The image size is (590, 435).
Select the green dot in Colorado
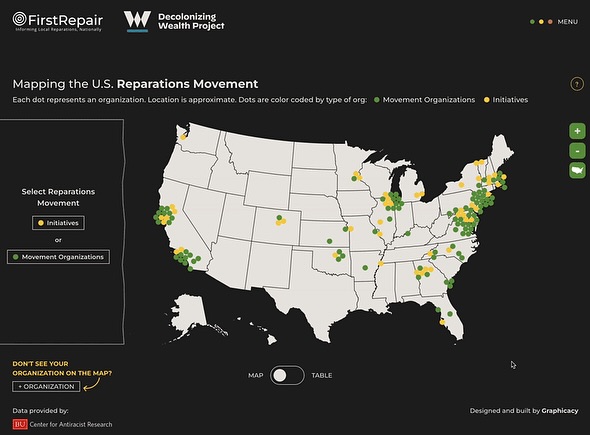pos(279,218)
